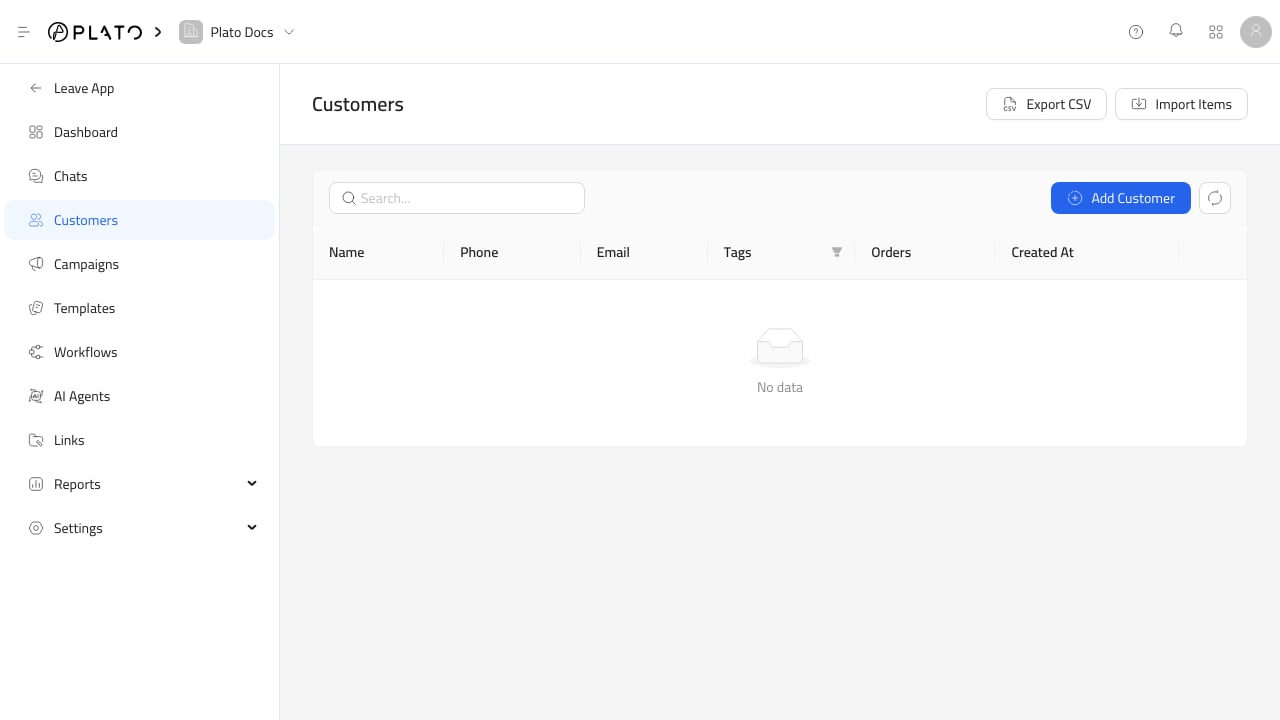
Task: Click the Plato logo
Action: pyautogui.click(x=95, y=32)
